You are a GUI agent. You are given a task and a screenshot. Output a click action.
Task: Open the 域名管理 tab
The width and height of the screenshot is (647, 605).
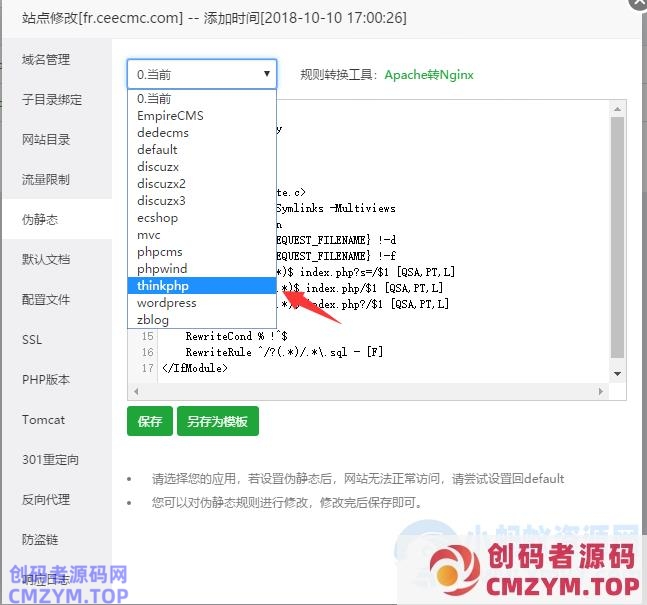pyautogui.click(x=46, y=59)
